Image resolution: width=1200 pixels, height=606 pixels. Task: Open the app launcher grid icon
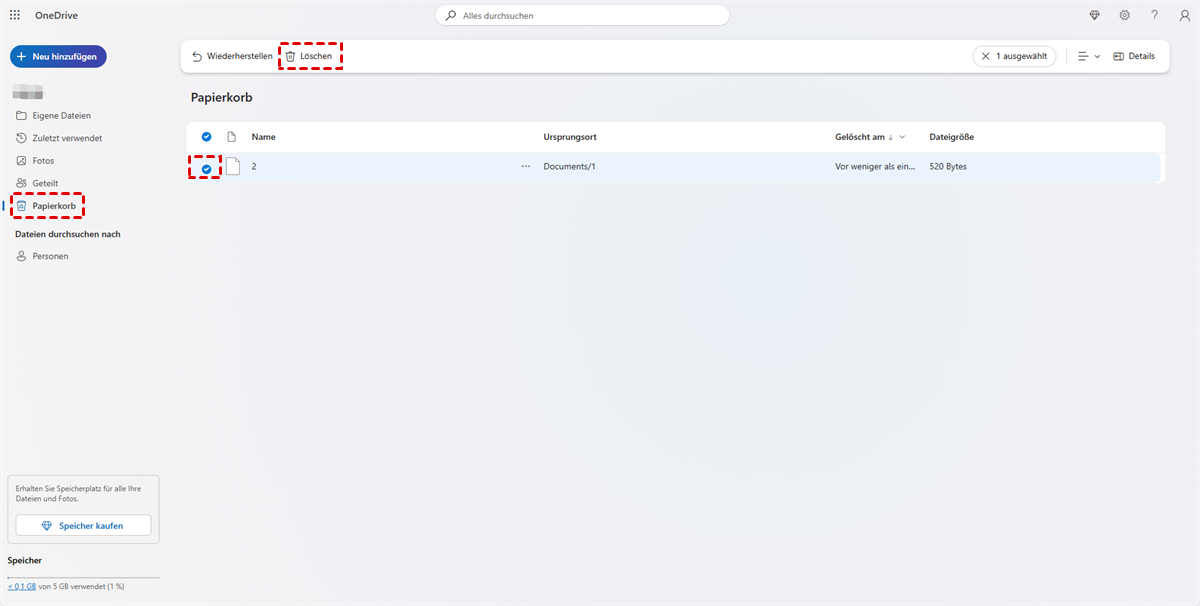click(x=15, y=15)
